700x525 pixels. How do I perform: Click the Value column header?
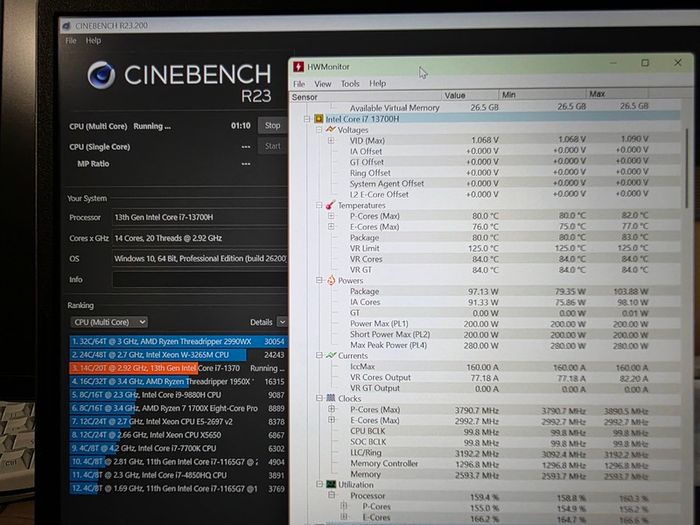coord(470,95)
